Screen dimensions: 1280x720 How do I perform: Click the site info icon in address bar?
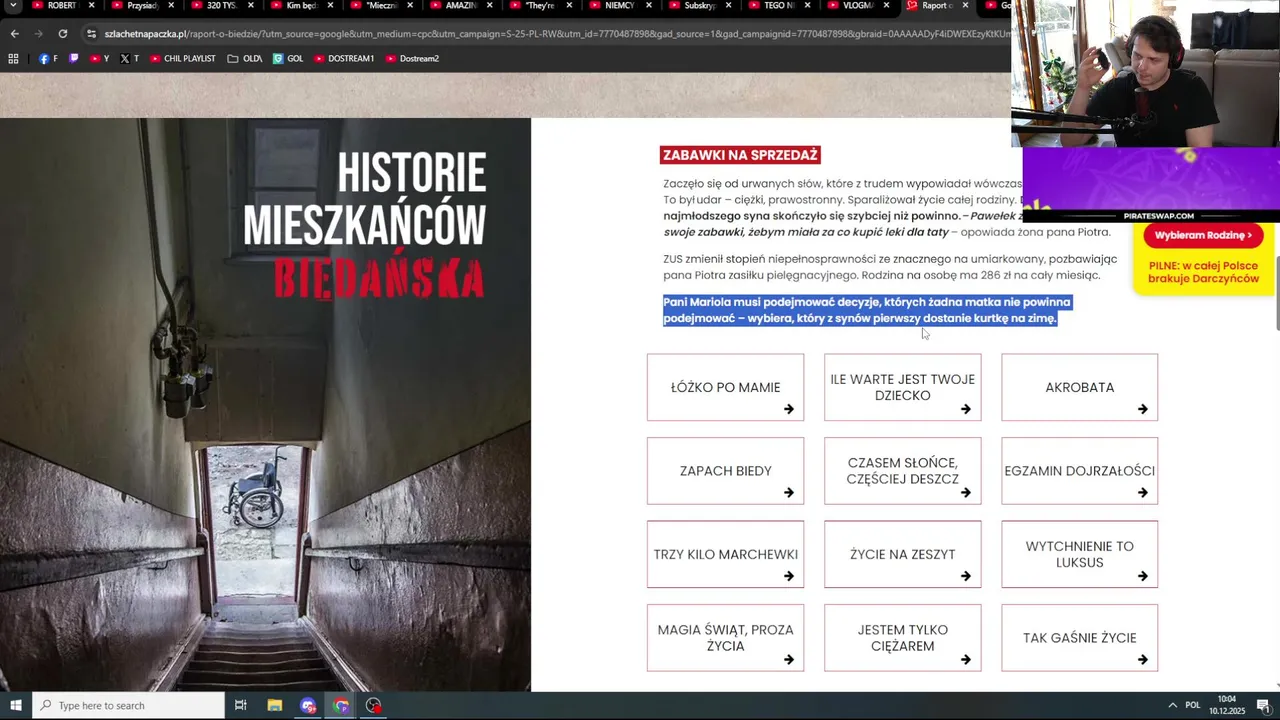click(x=91, y=33)
